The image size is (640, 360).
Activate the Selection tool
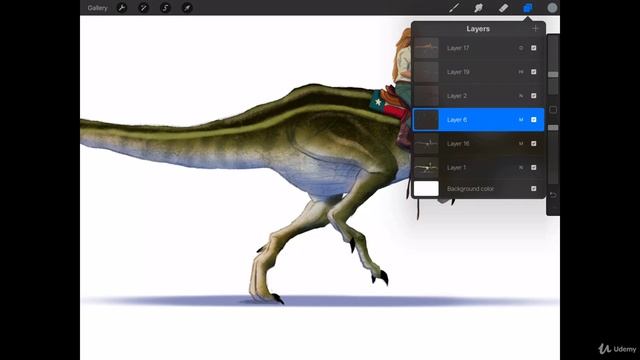[165, 8]
